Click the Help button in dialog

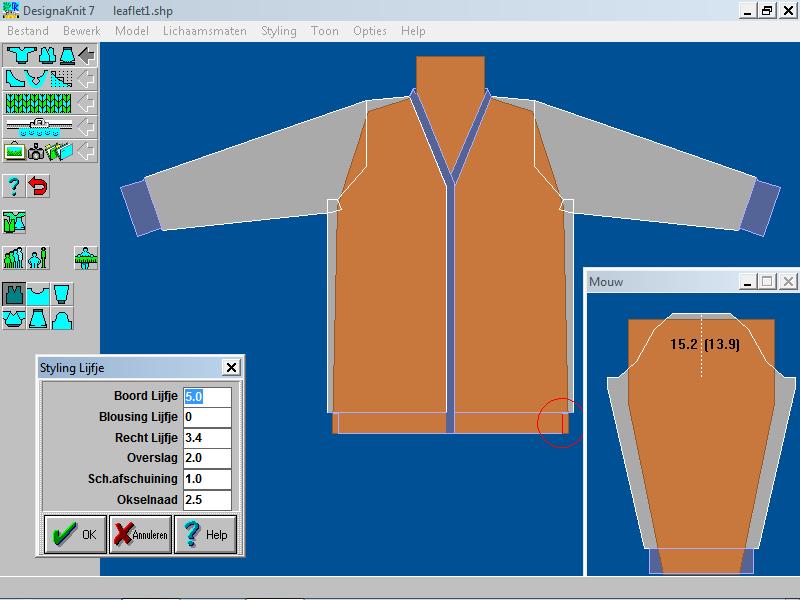point(205,534)
